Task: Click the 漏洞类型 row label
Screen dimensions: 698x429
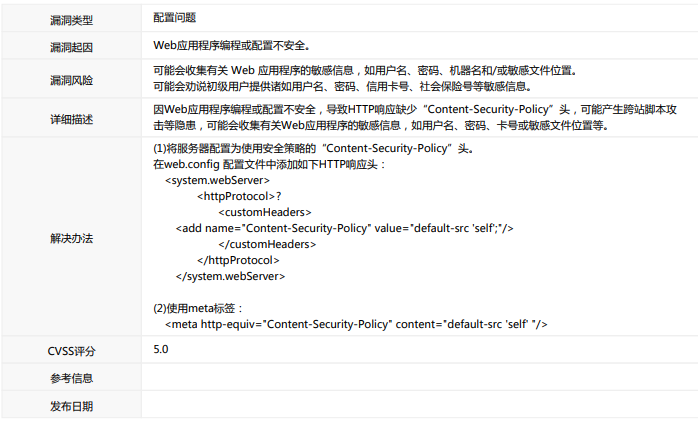Action: click(71, 19)
